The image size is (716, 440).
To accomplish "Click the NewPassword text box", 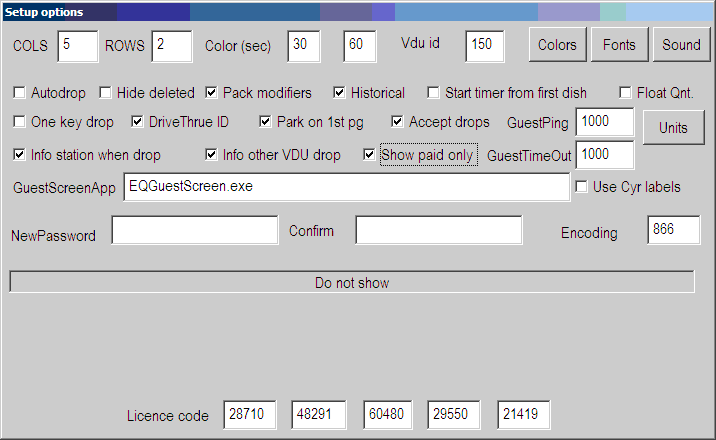I will 194,230.
